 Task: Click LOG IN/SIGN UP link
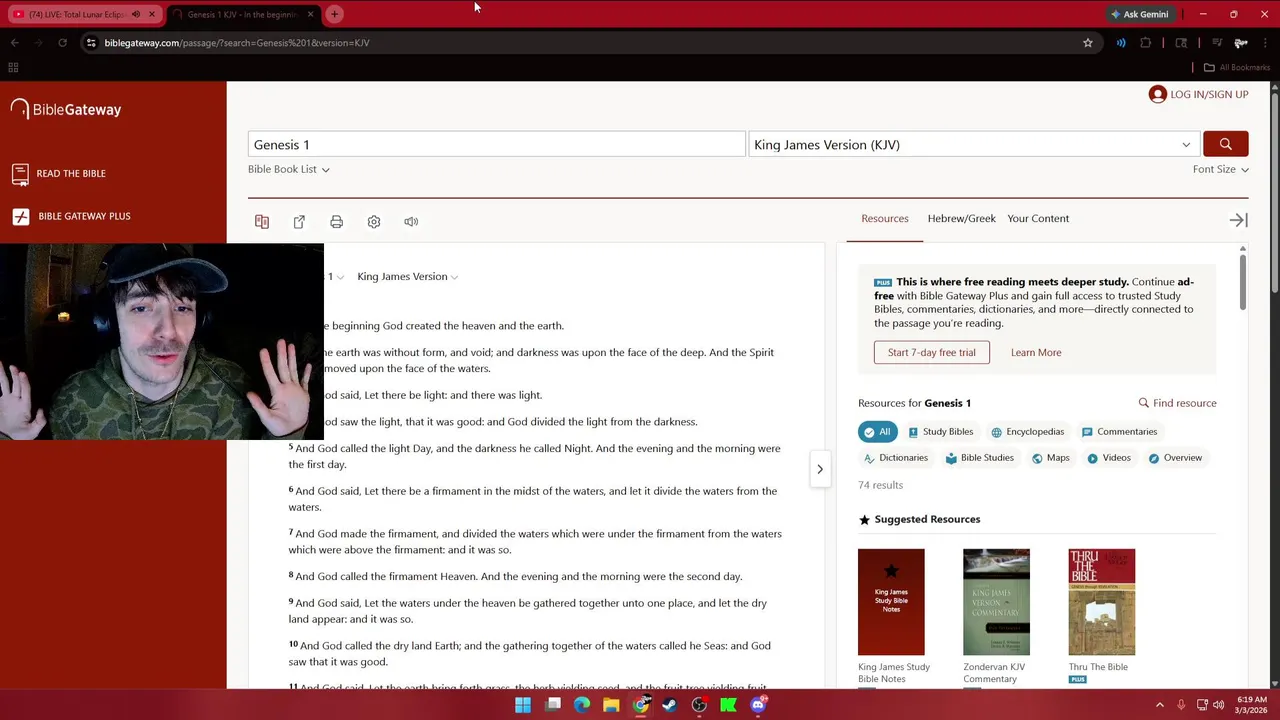[1198, 94]
